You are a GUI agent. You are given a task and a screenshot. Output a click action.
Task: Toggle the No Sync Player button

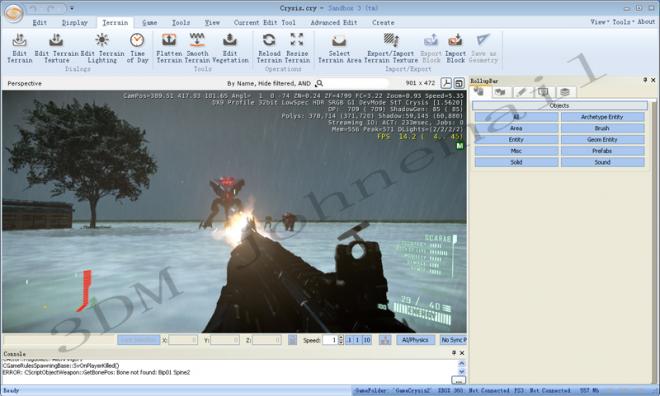point(453,340)
